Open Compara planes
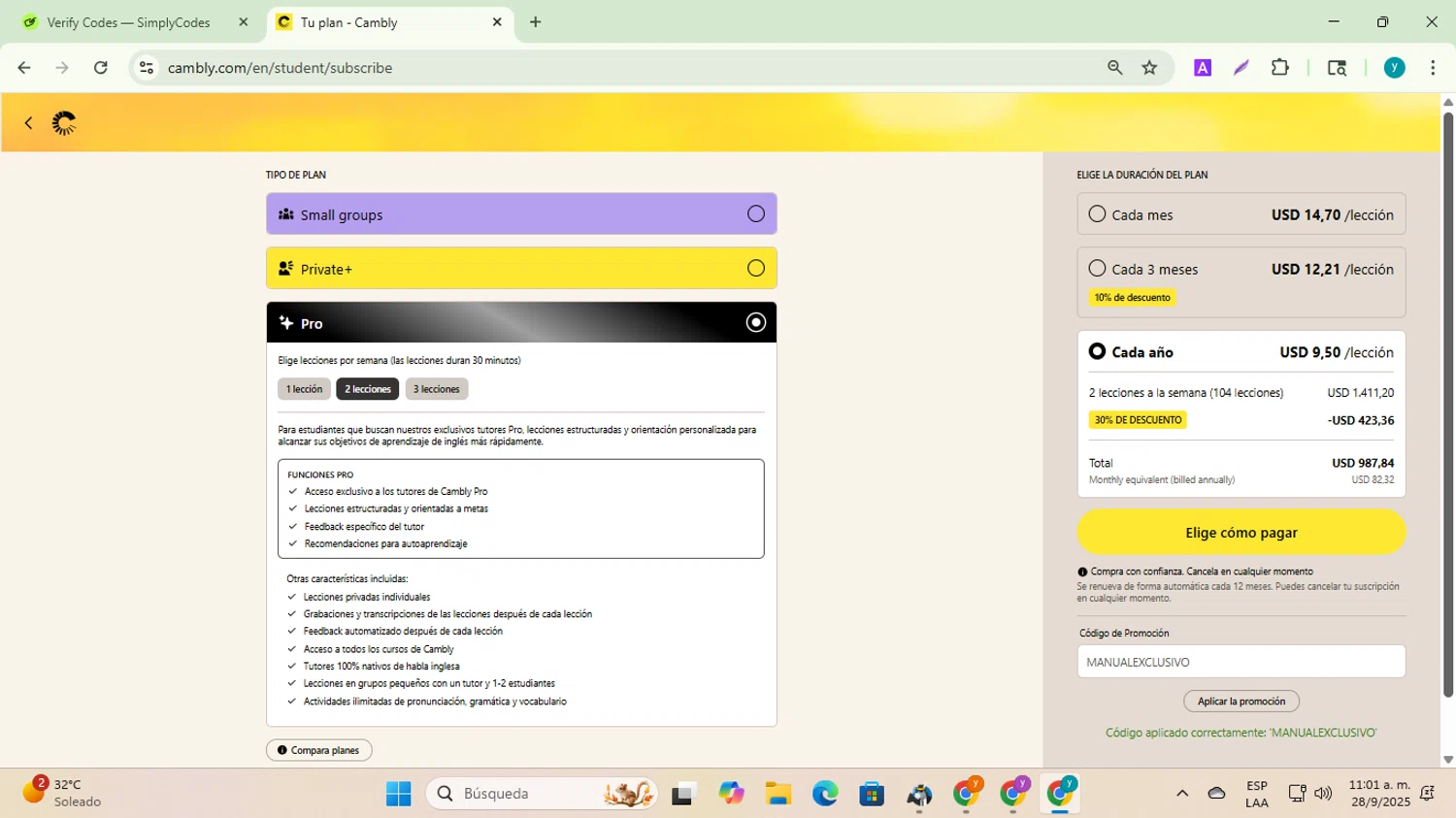The image size is (1456, 818). (x=319, y=750)
